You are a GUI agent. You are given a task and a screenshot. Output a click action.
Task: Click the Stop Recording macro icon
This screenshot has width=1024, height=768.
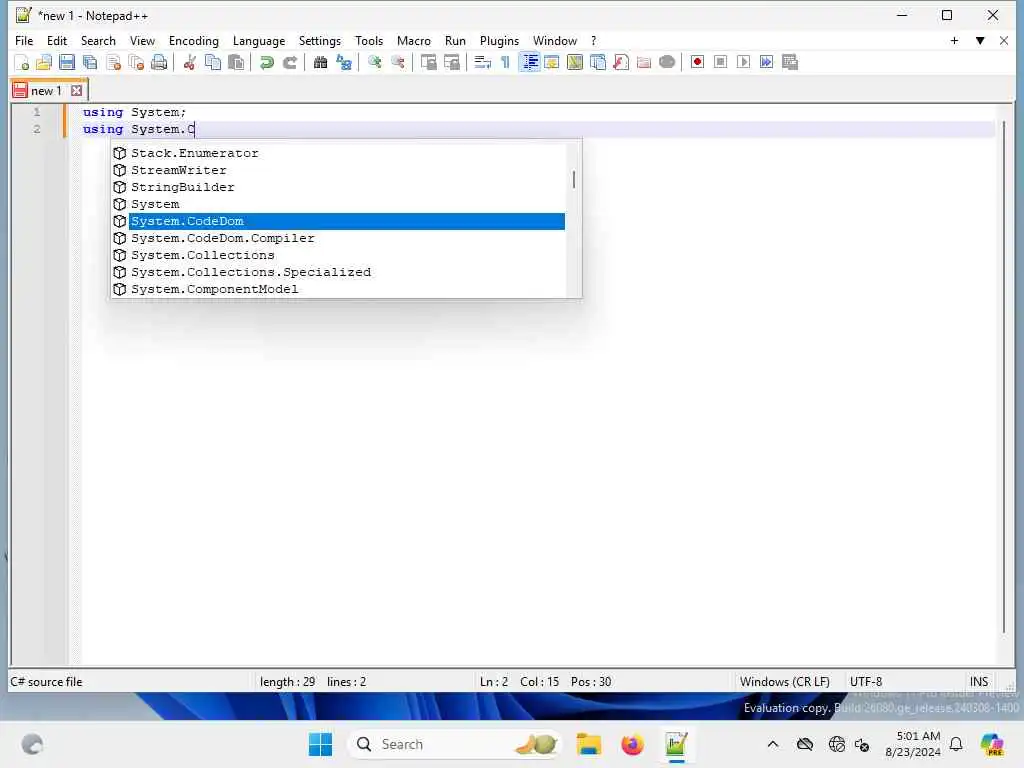pyautogui.click(x=720, y=62)
